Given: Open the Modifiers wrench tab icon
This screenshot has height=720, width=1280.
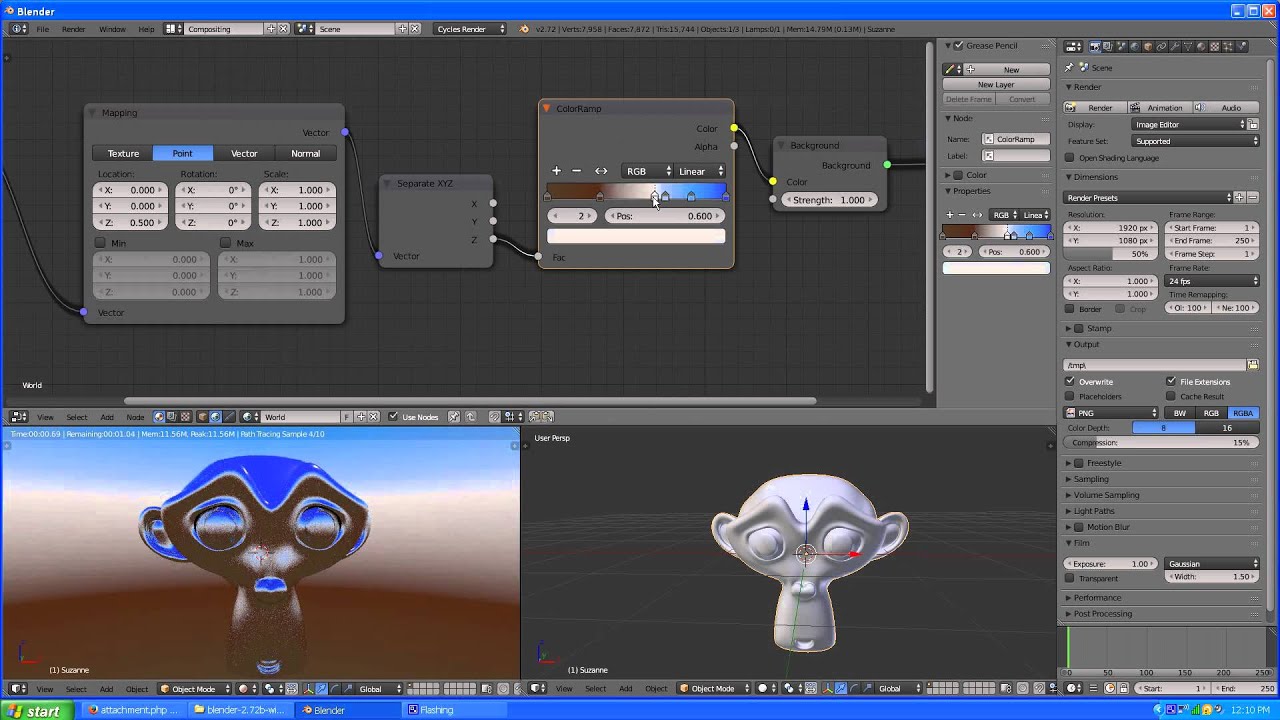Looking at the screenshot, I should pos(1175,47).
